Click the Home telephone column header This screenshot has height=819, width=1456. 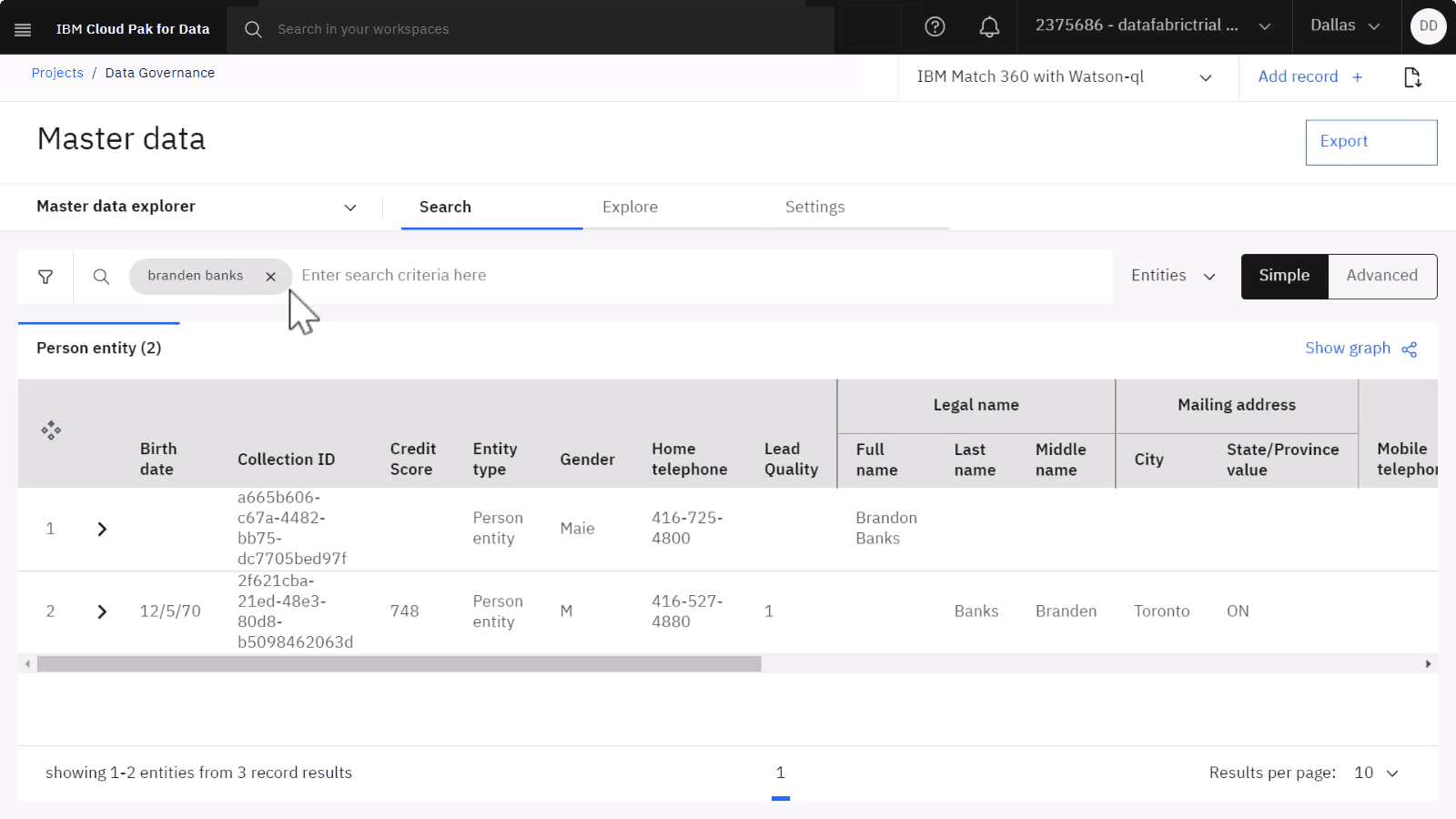pyautogui.click(x=689, y=460)
